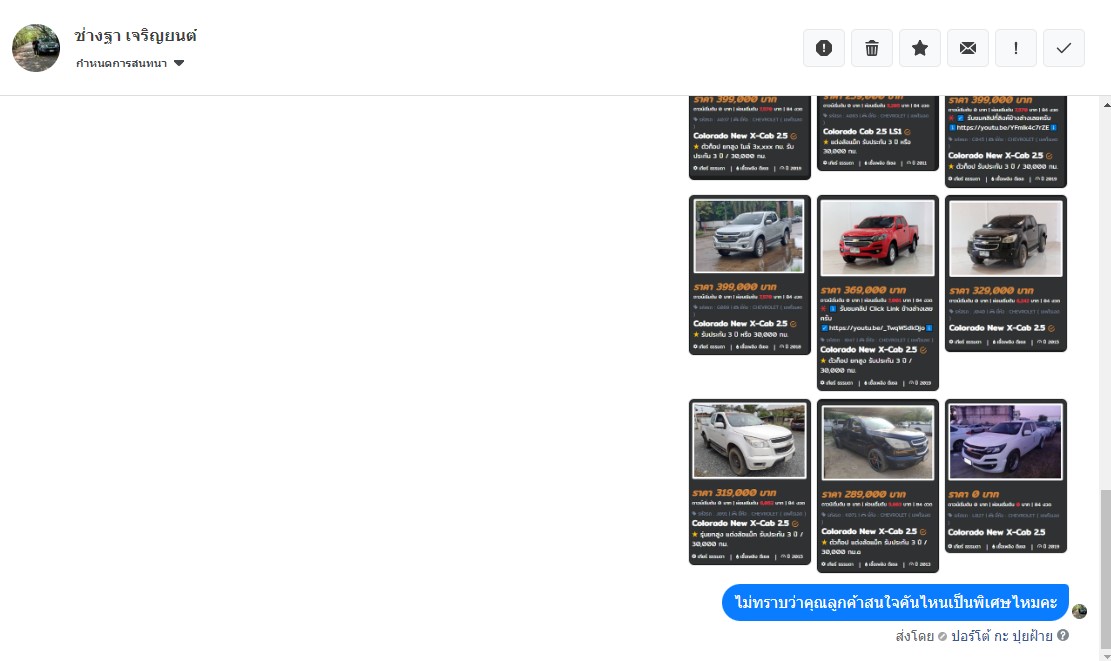Image resolution: width=1111 pixels, height=661 pixels.
Task: Click the spam report exclamation circle icon
Action: (x=824, y=48)
